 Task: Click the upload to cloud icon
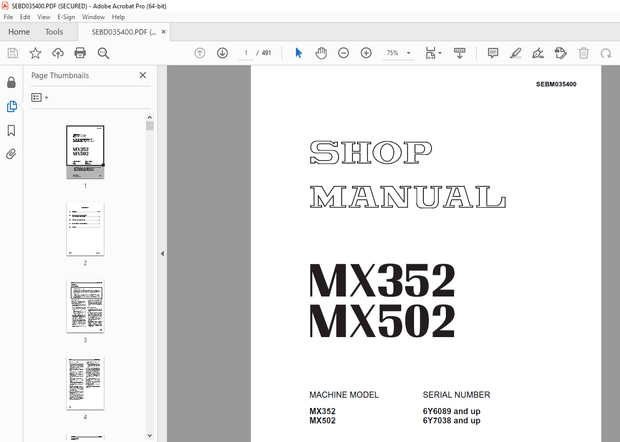pos(58,53)
